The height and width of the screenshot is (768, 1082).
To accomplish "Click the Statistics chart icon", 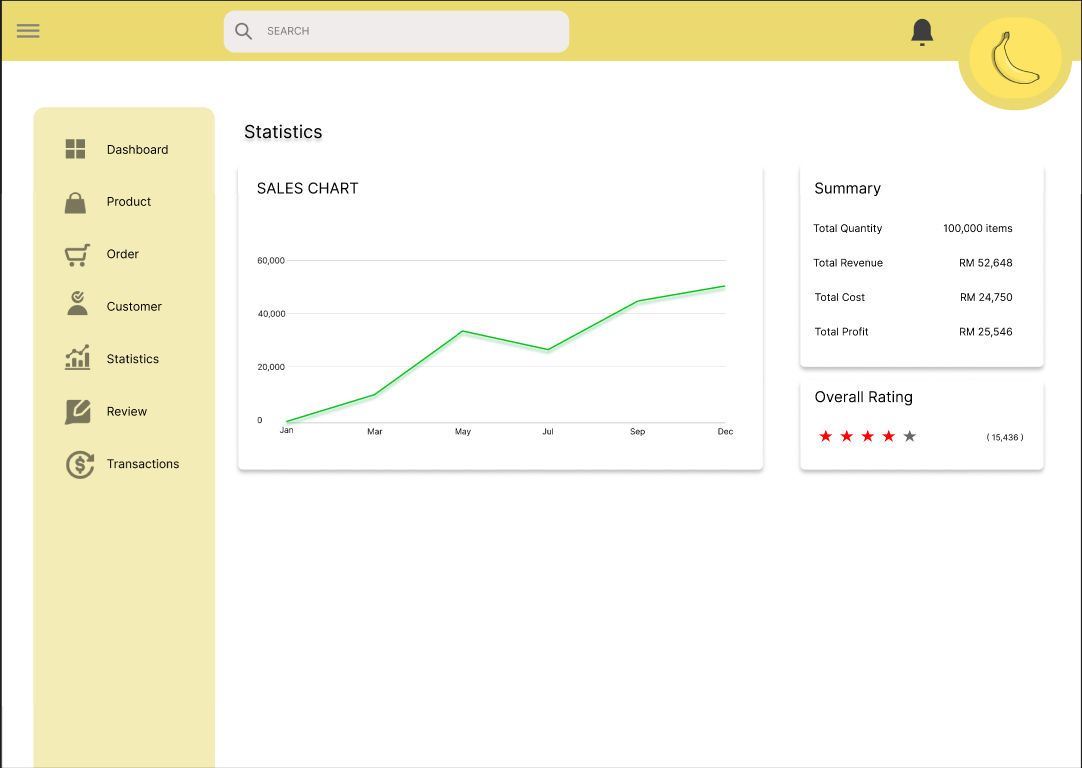I will [x=77, y=358].
